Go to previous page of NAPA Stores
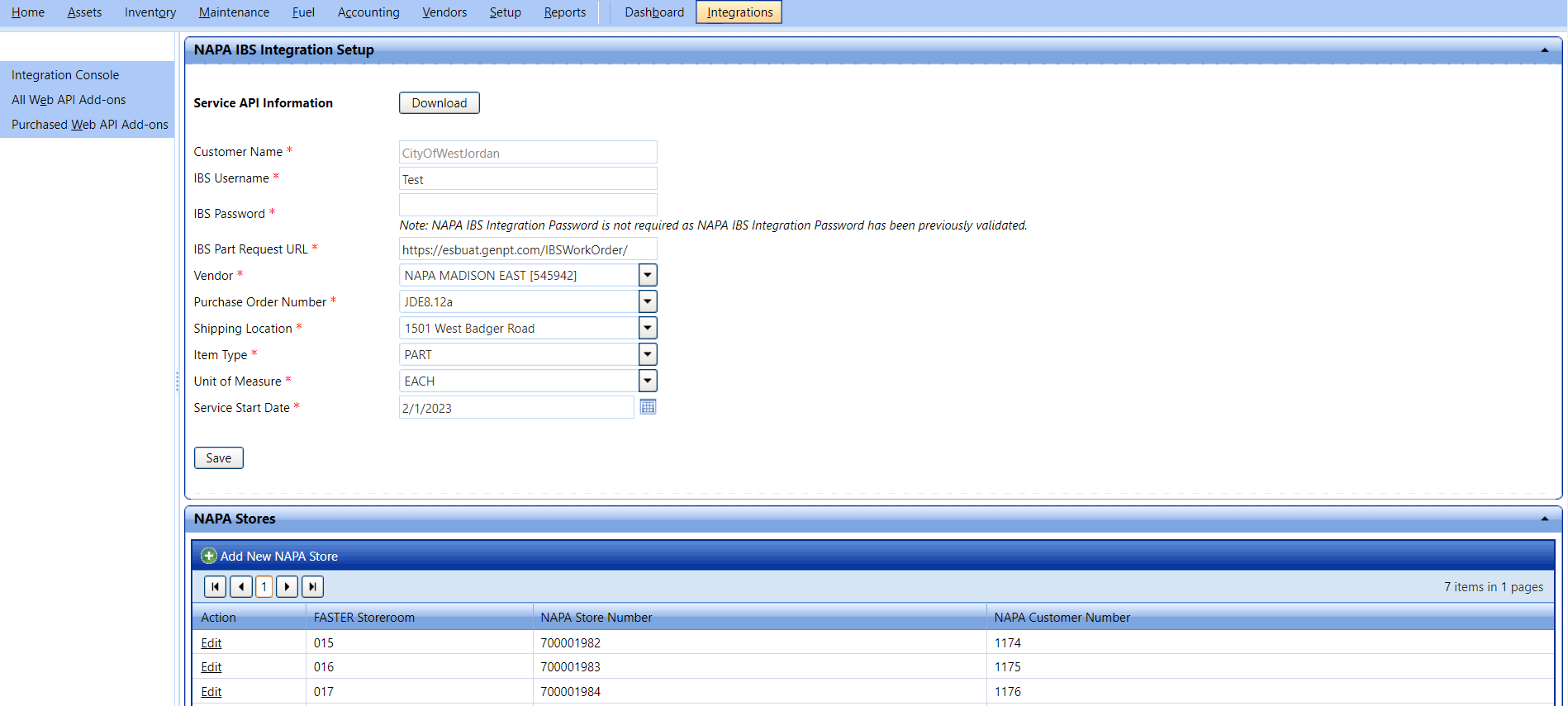 click(x=241, y=586)
